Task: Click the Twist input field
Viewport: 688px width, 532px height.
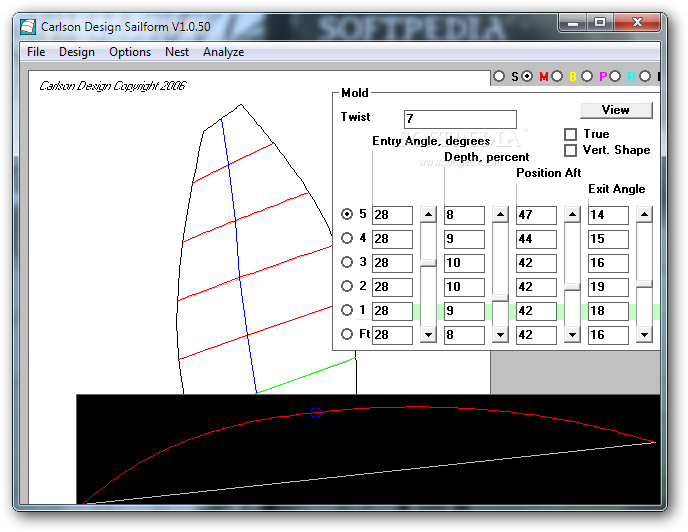Action: coord(460,119)
